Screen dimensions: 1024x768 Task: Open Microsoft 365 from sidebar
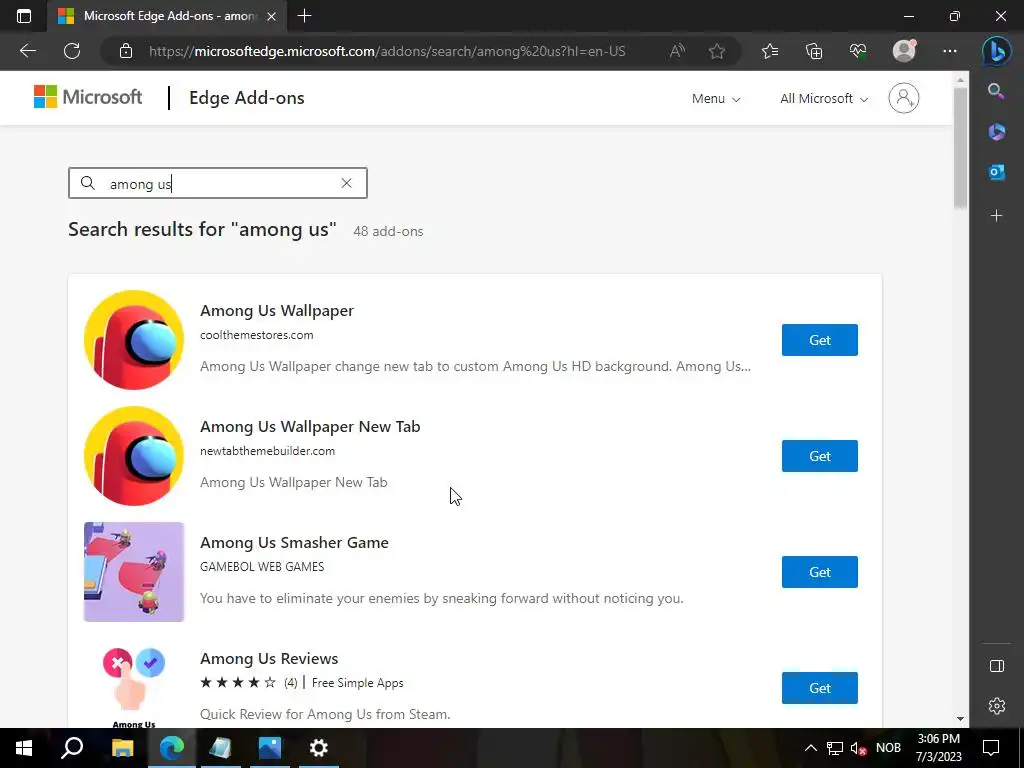[x=996, y=132]
